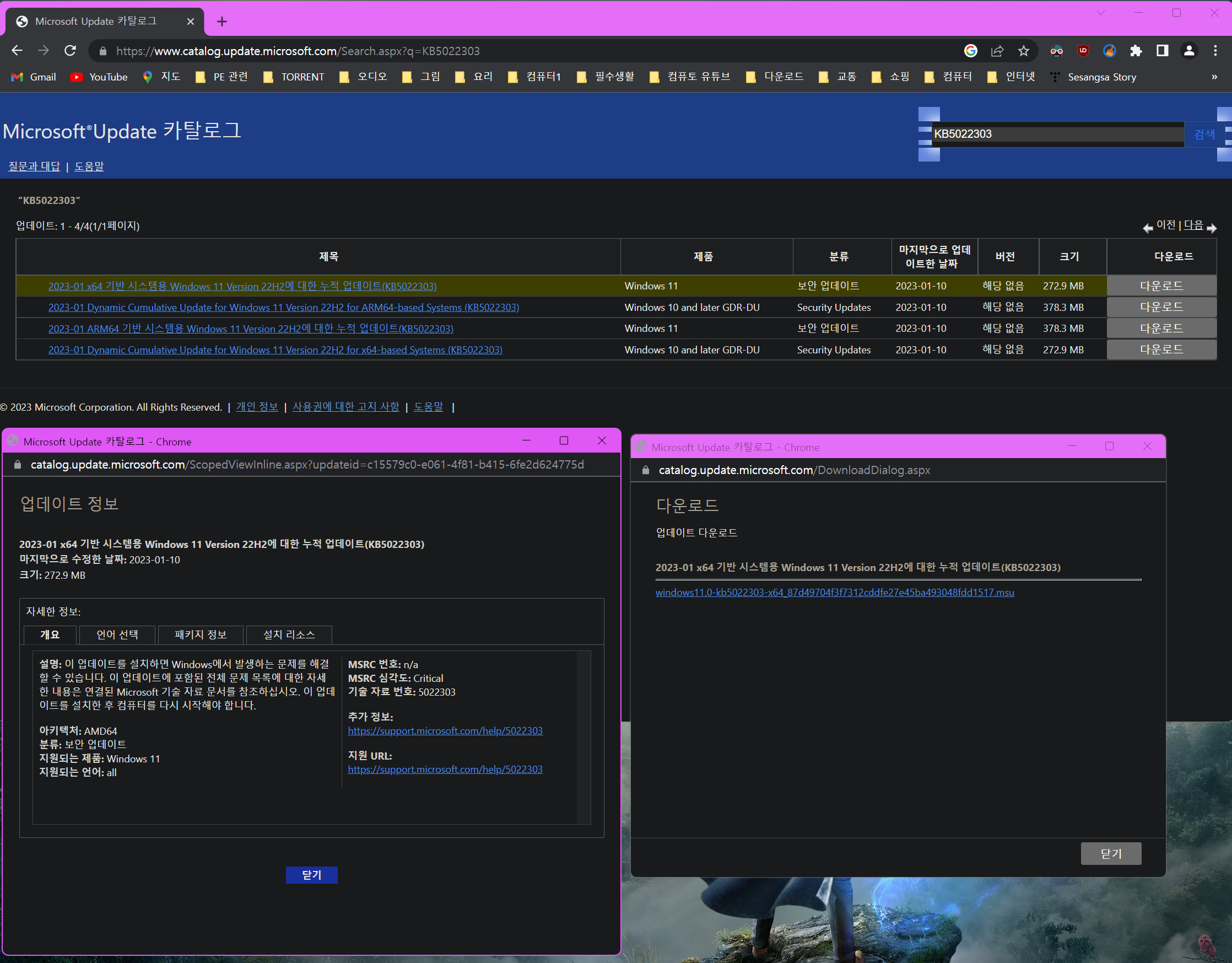Close the Microsoft Update 카탈로그 tab
The image size is (1232, 963).
coord(191,21)
